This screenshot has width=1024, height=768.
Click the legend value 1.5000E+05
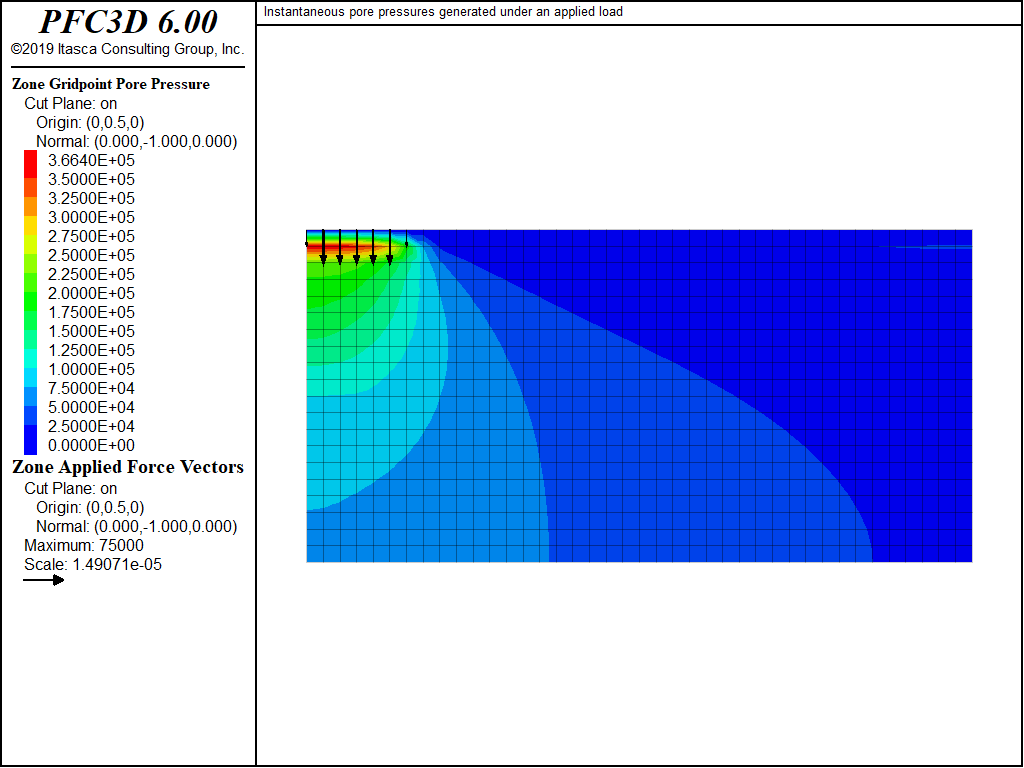click(x=91, y=331)
